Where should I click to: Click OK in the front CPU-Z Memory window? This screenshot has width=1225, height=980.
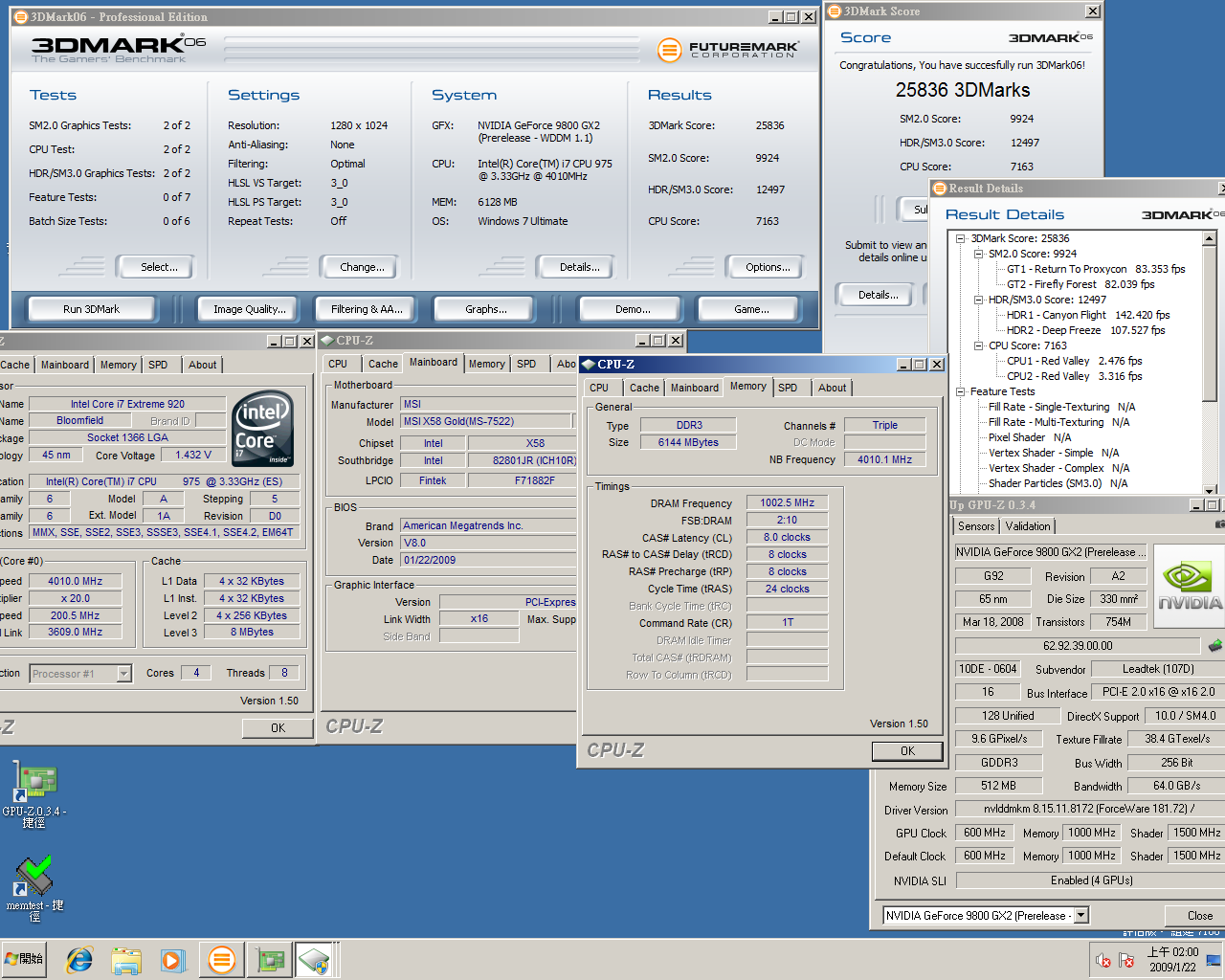click(907, 751)
